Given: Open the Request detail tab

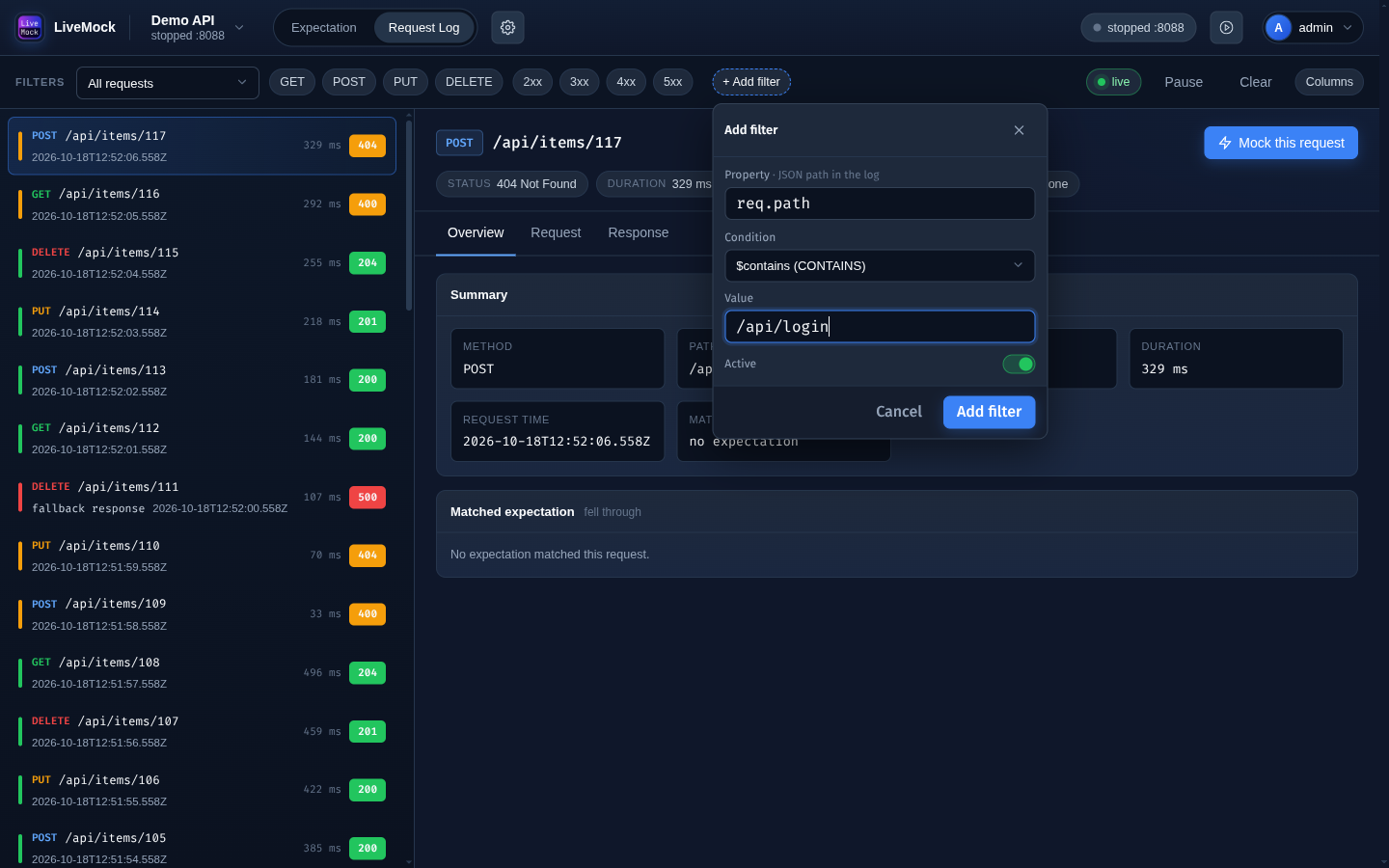Looking at the screenshot, I should 556,232.
